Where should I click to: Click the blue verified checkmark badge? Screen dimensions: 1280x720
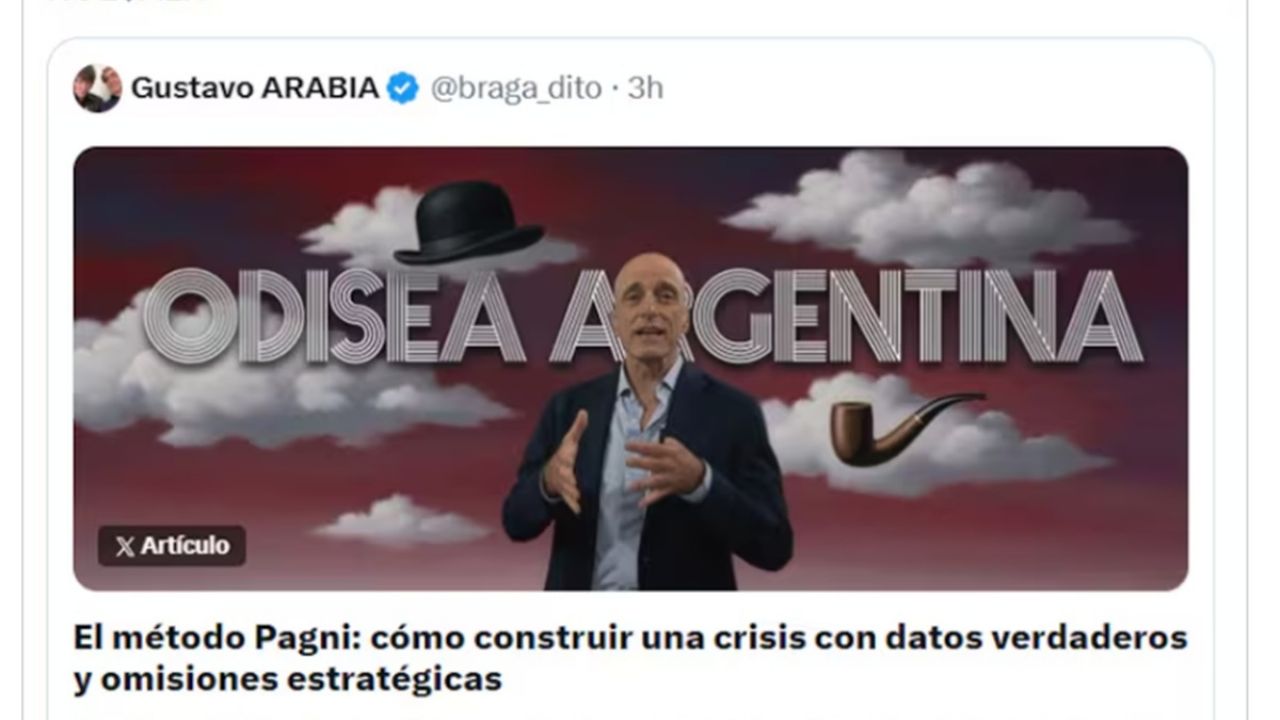point(403,88)
